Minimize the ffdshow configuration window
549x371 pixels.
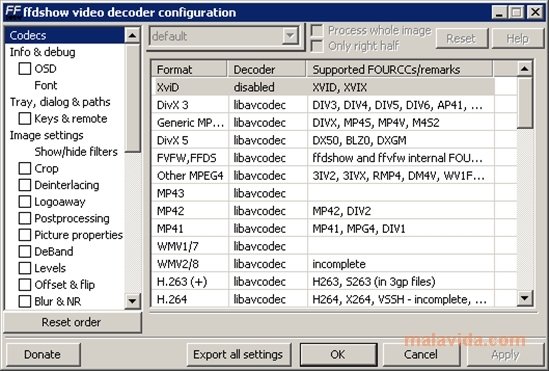coord(500,12)
